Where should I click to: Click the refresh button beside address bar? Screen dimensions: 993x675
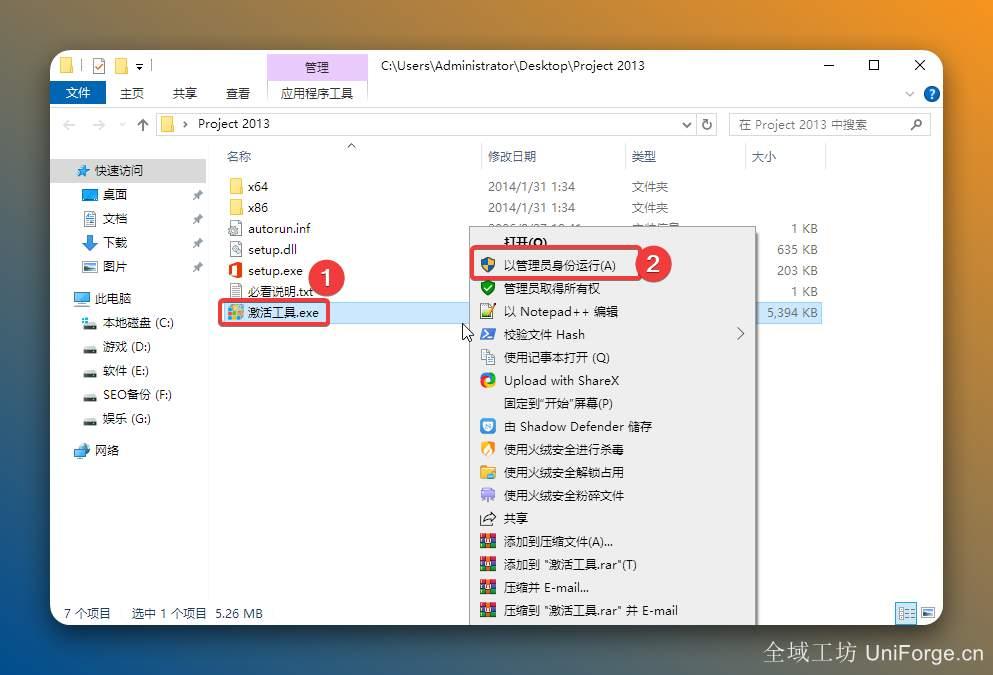(x=707, y=124)
